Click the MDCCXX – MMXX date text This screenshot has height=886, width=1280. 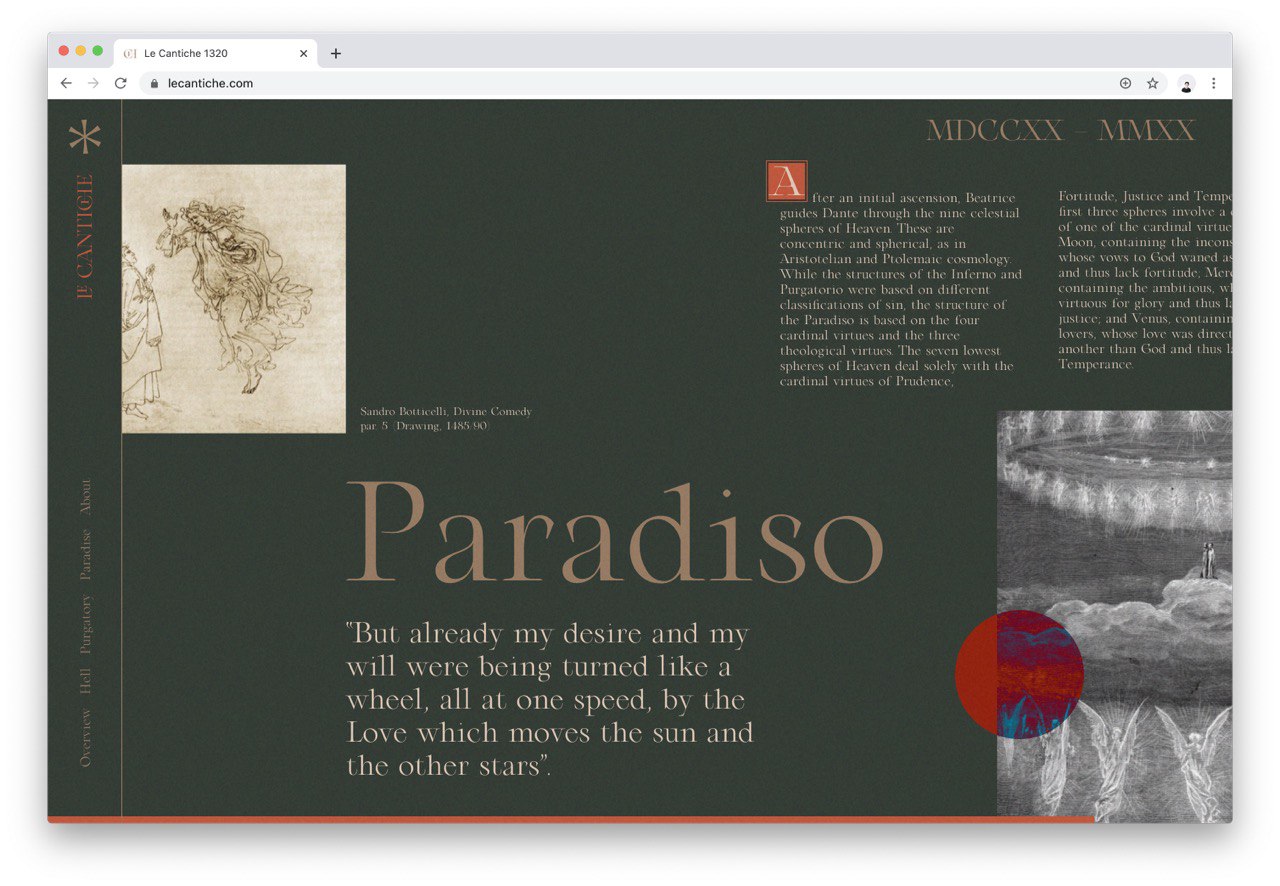[x=1061, y=131]
